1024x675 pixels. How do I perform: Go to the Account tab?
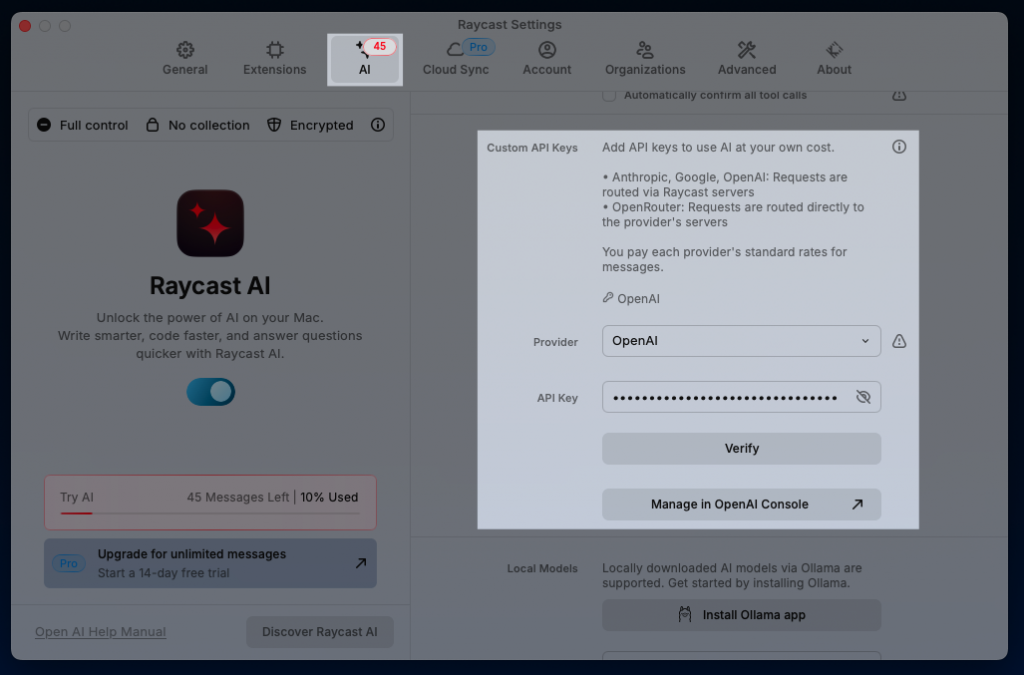[x=547, y=59]
